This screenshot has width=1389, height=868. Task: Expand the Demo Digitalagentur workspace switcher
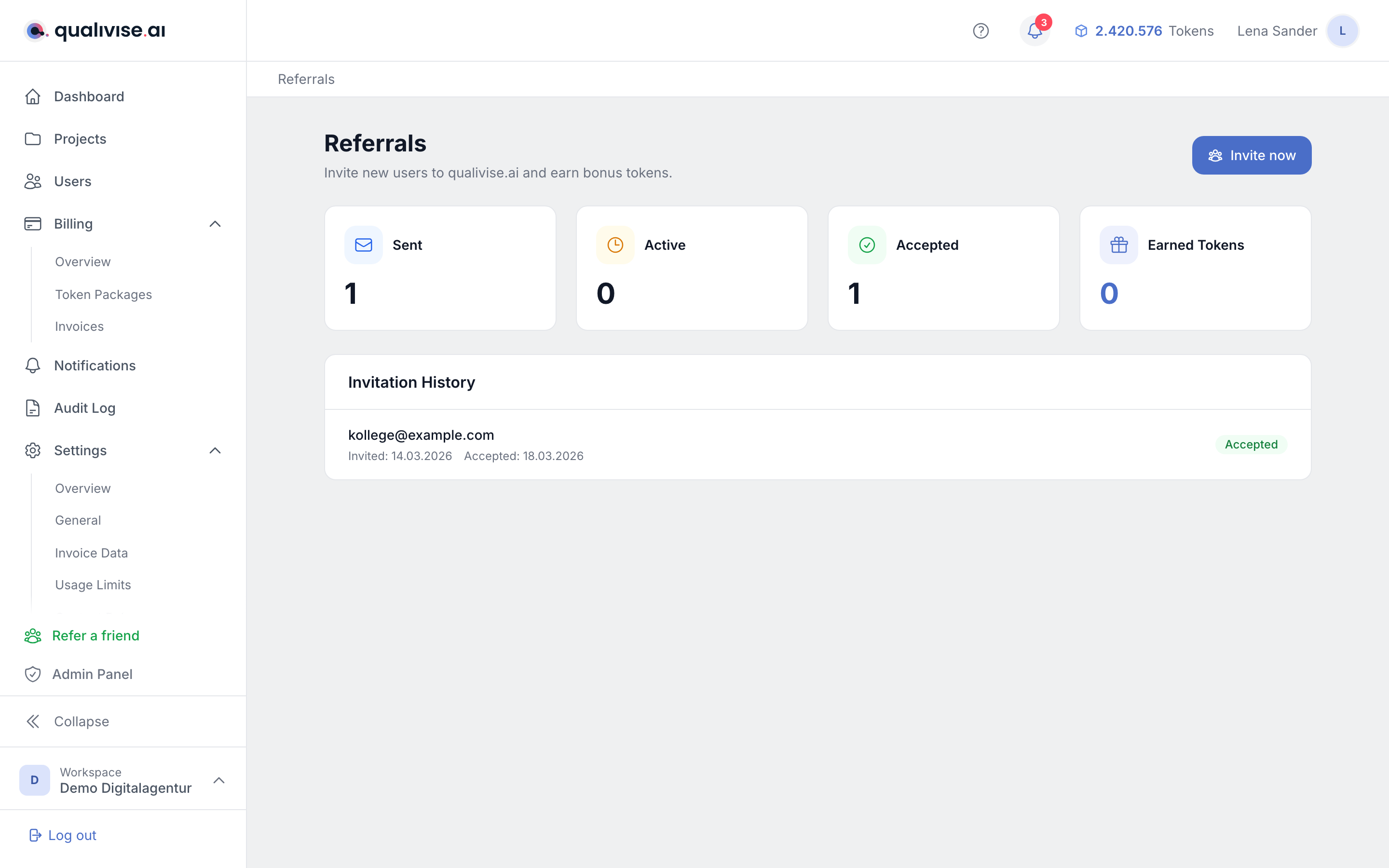123,780
